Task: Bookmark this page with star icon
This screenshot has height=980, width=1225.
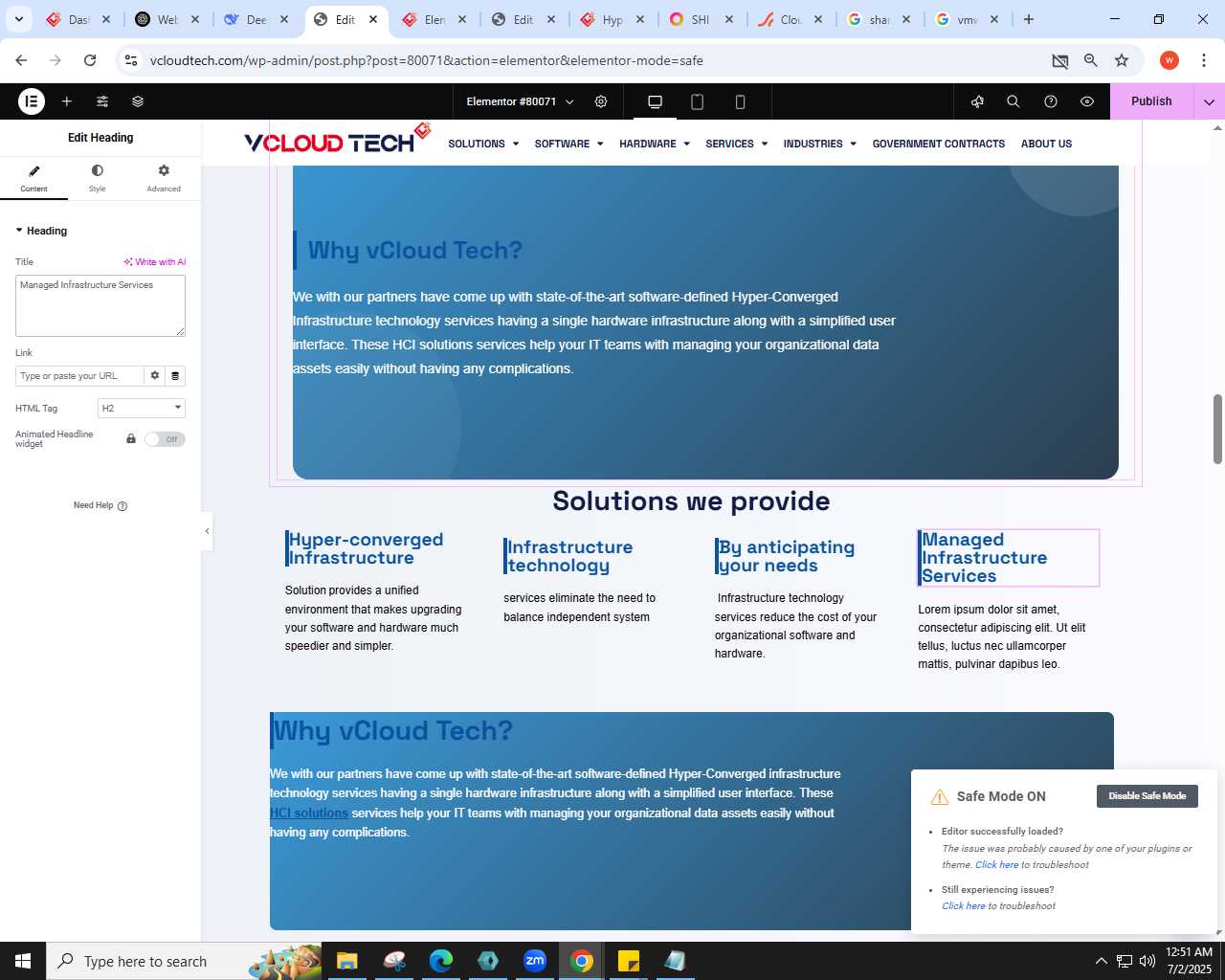Action: (x=1122, y=60)
